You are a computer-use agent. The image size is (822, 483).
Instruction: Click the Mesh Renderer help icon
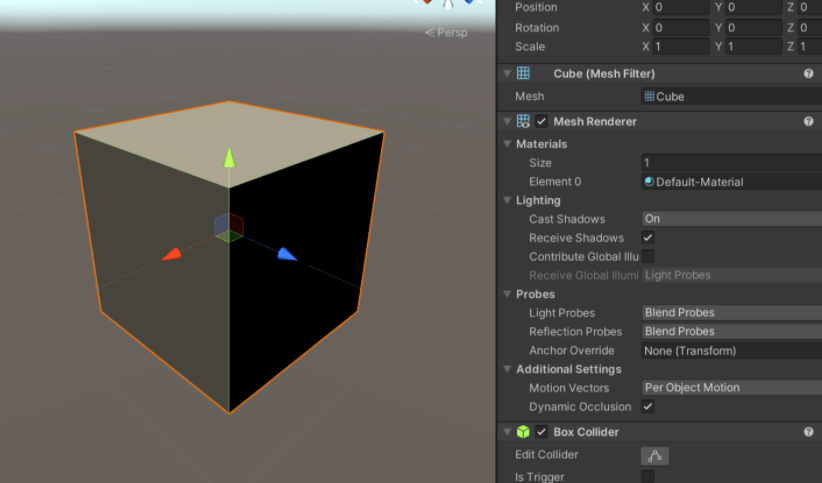pyautogui.click(x=808, y=122)
